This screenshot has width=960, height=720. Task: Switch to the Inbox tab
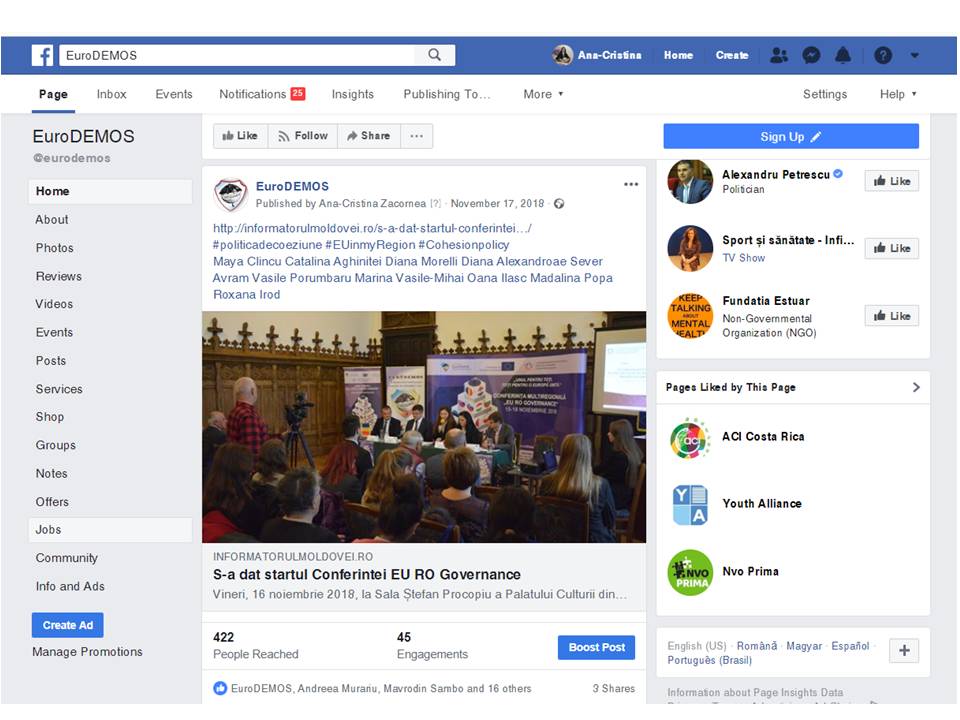coord(111,94)
